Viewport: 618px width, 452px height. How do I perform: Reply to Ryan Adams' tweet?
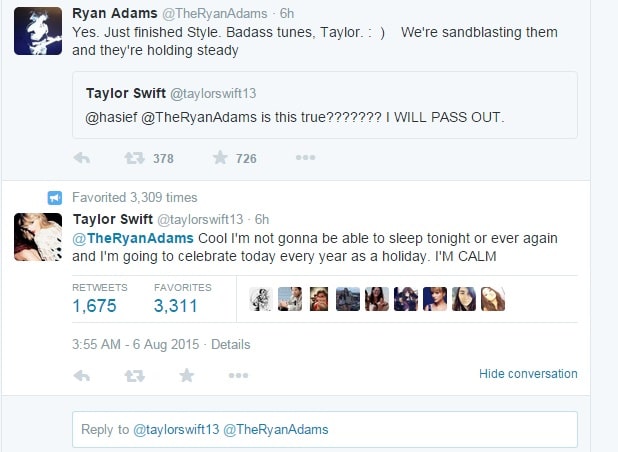pyautogui.click(x=83, y=158)
